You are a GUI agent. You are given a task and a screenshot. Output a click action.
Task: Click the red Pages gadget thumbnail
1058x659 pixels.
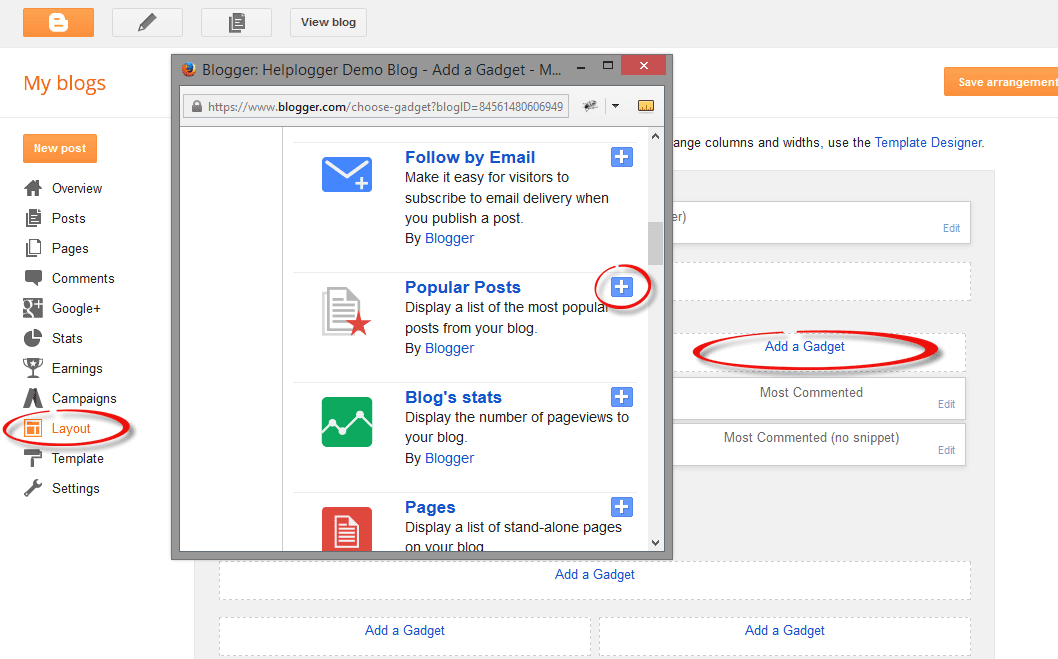click(x=347, y=529)
